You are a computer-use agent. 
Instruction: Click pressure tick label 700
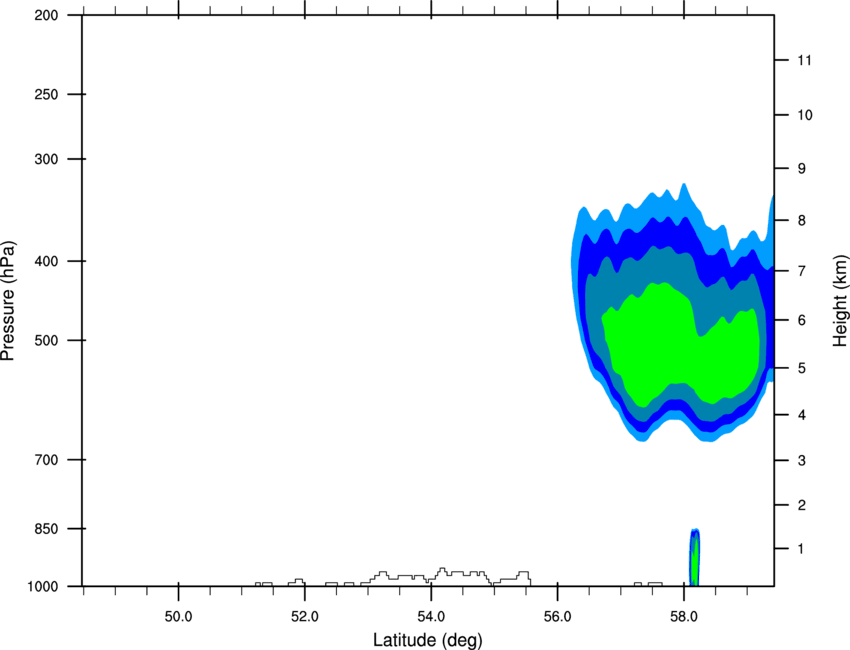[46, 459]
